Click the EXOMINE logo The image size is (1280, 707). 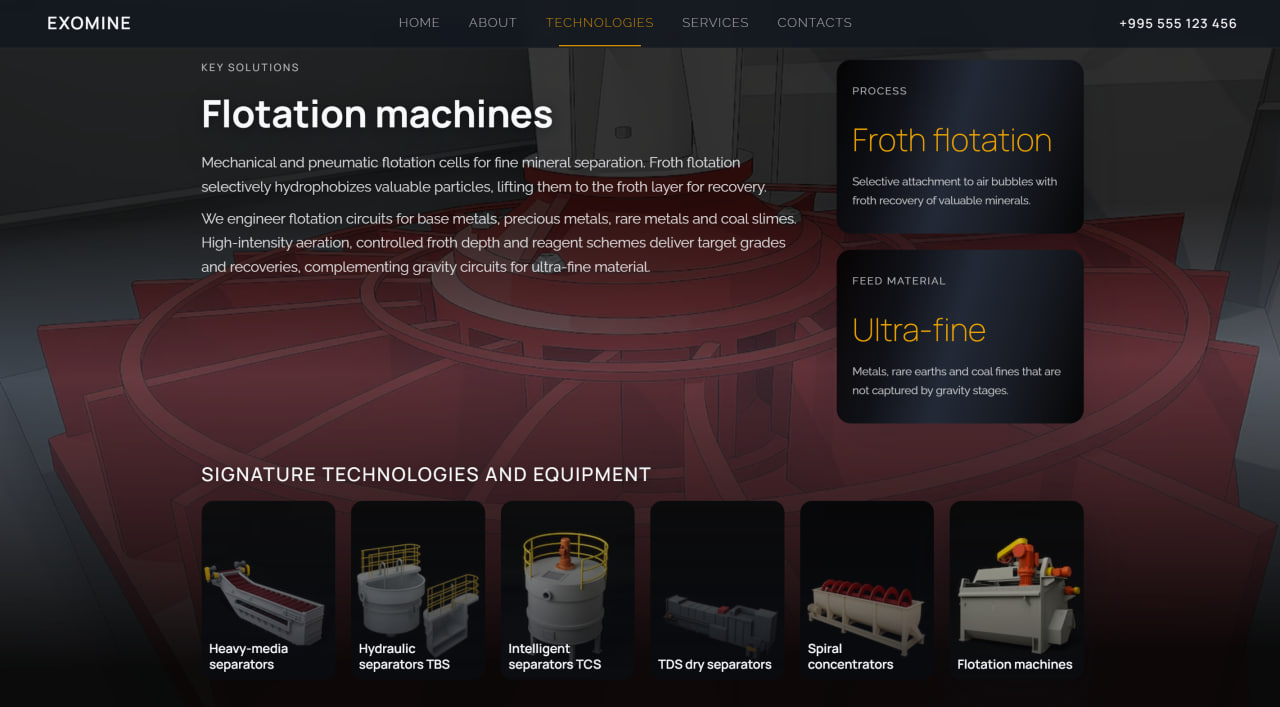[89, 23]
